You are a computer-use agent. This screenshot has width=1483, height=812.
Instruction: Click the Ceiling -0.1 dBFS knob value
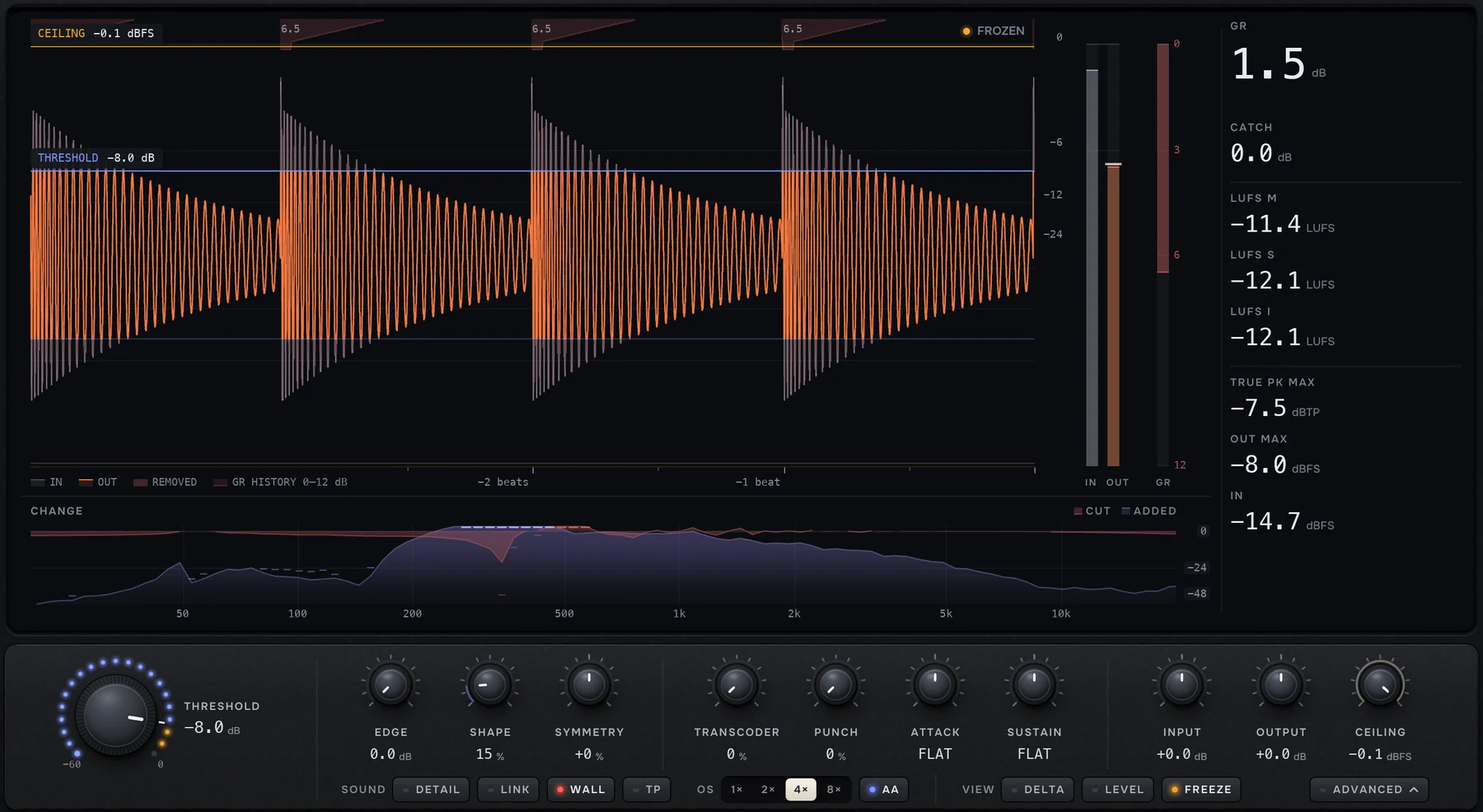tap(1380, 754)
